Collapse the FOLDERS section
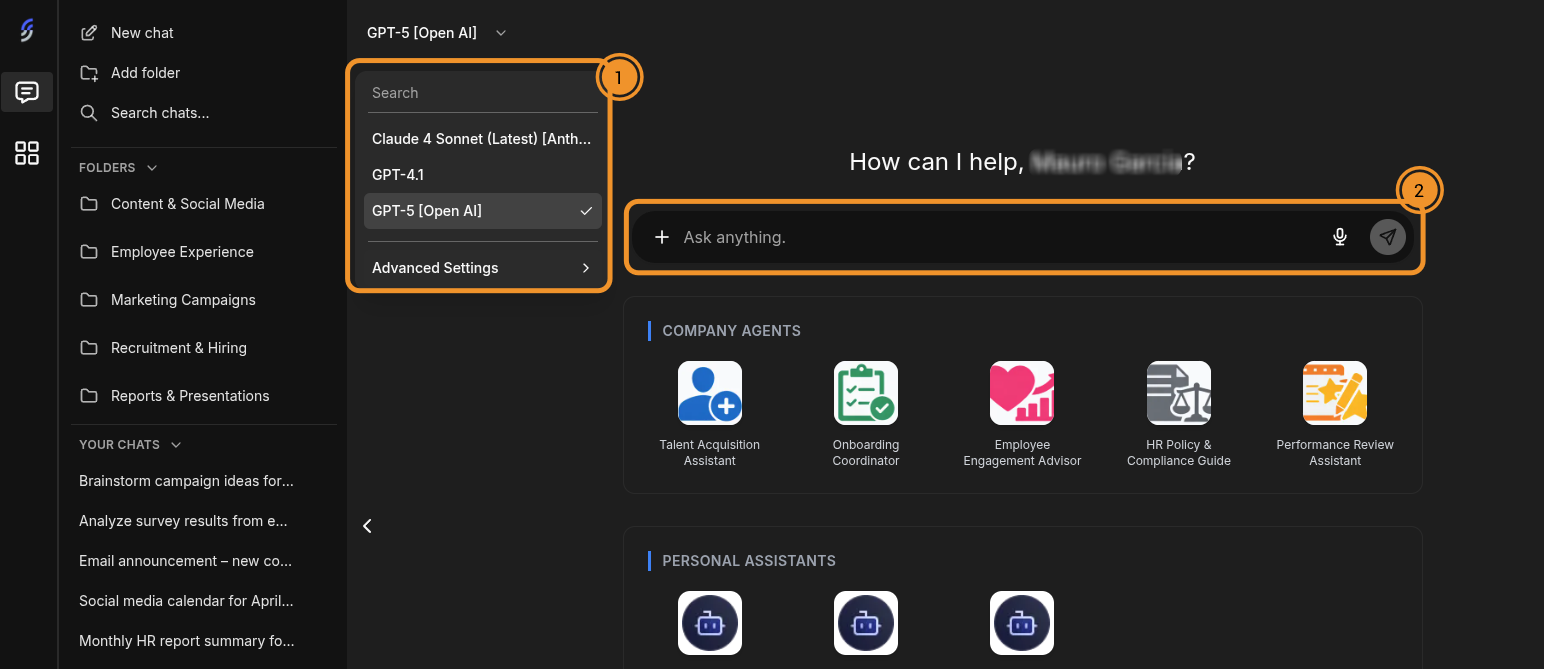The height and width of the screenshot is (669, 1544). pos(152,168)
